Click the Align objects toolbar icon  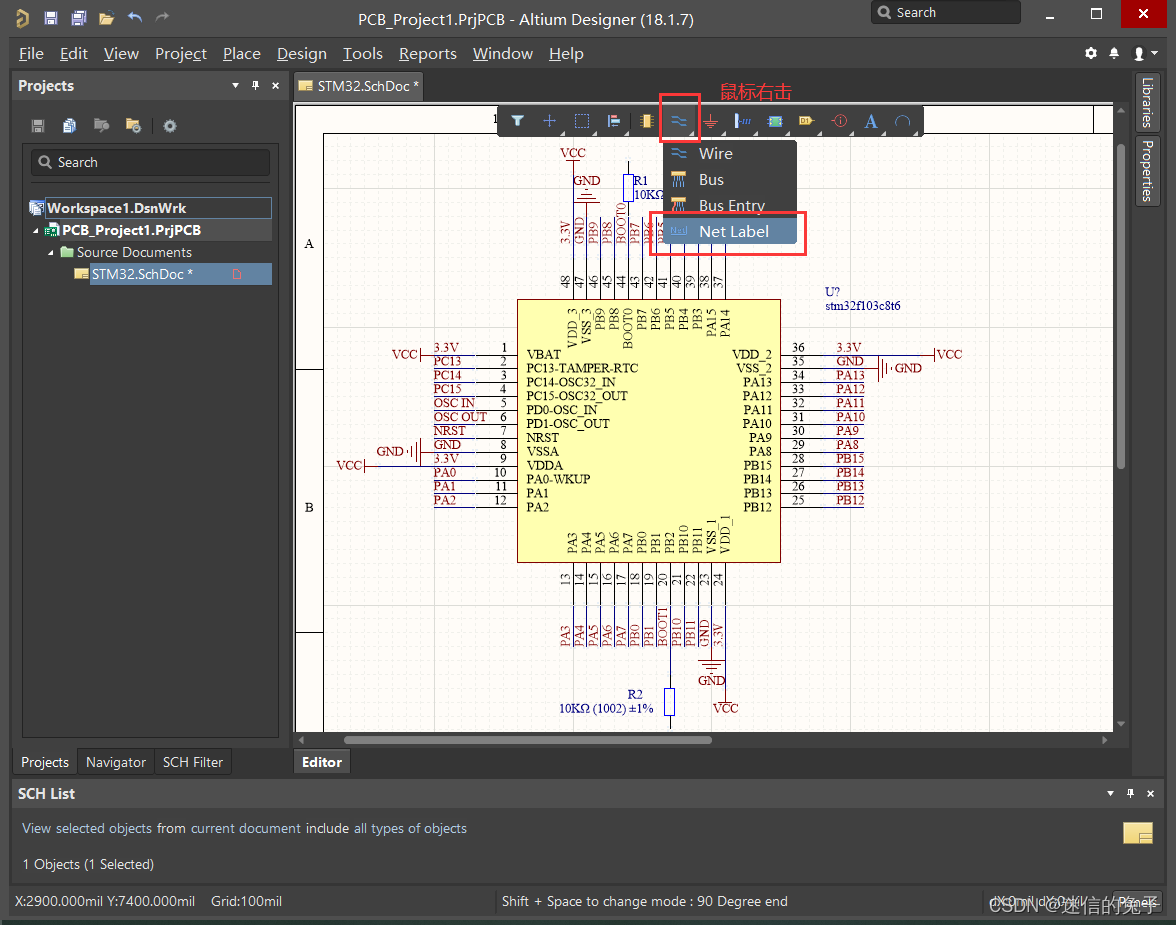click(x=614, y=121)
